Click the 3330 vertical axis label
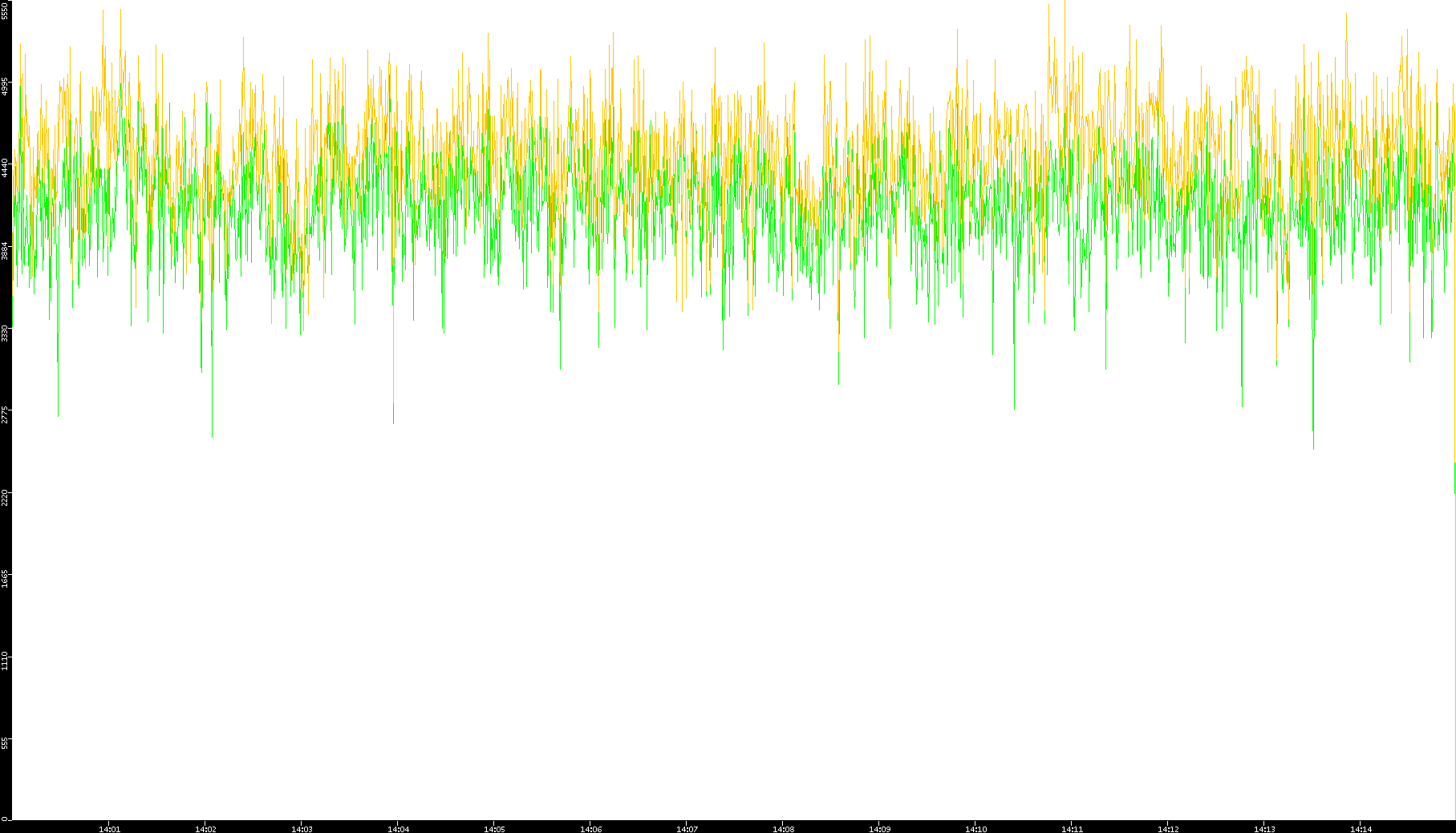The width and height of the screenshot is (1456, 833). [x=6, y=333]
